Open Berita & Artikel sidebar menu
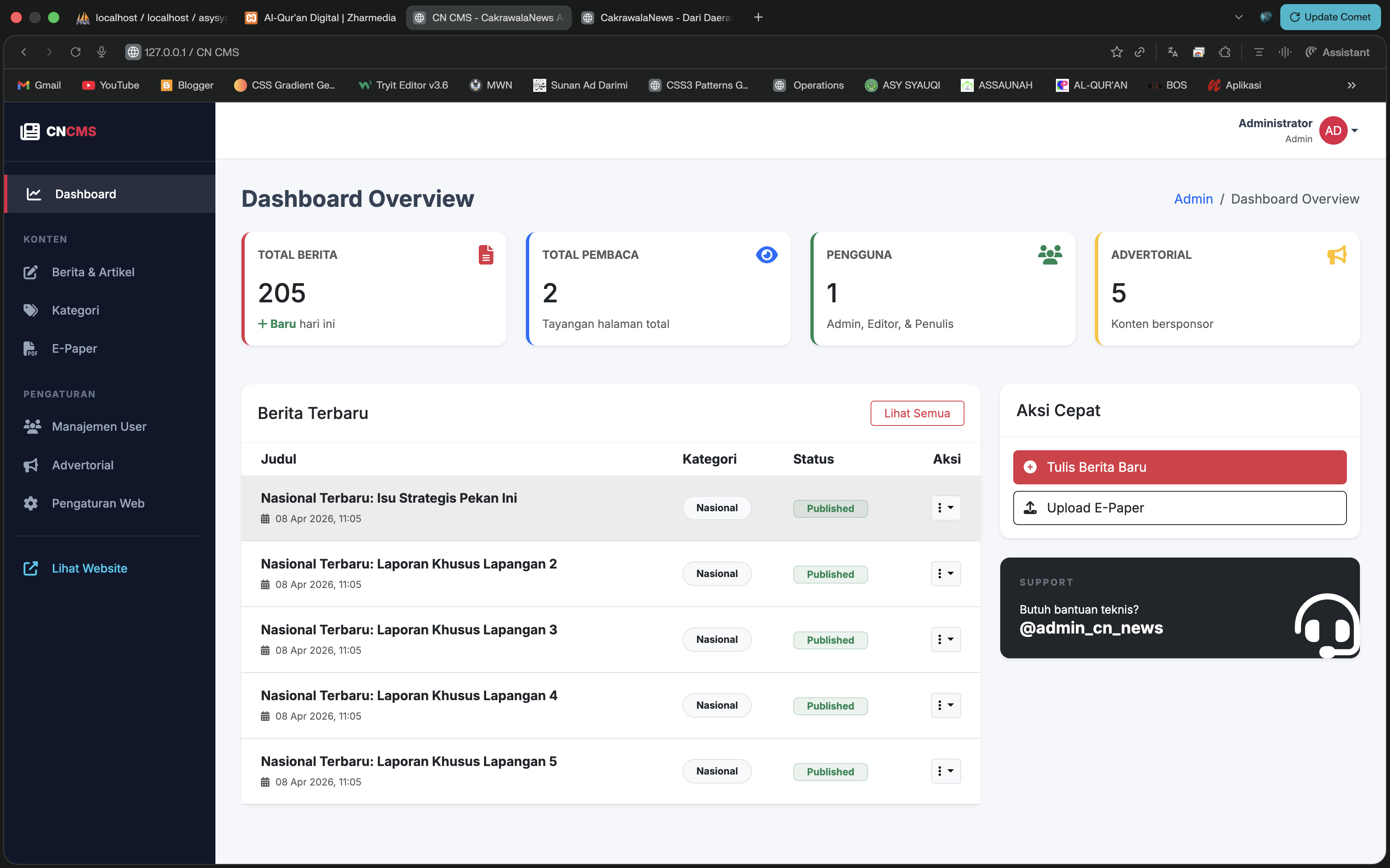Image resolution: width=1390 pixels, height=868 pixels. pyautogui.click(x=93, y=272)
